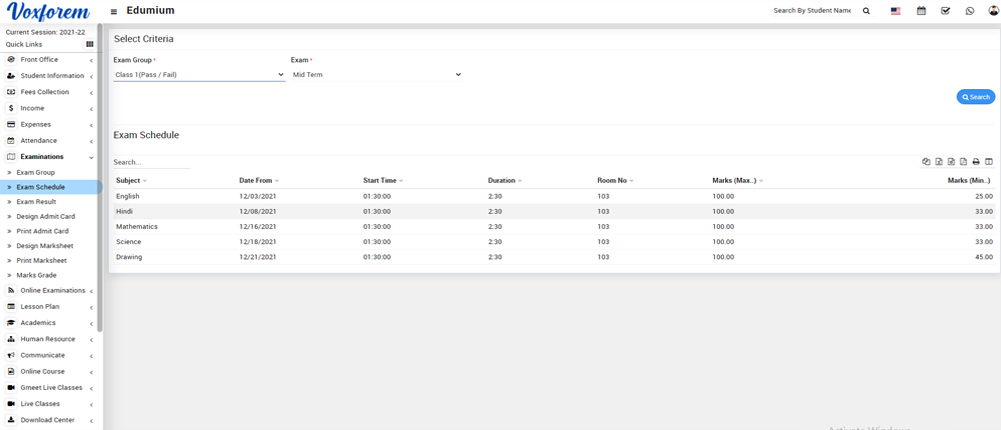
Task: Click the user profile avatar
Action: [x=992, y=11]
